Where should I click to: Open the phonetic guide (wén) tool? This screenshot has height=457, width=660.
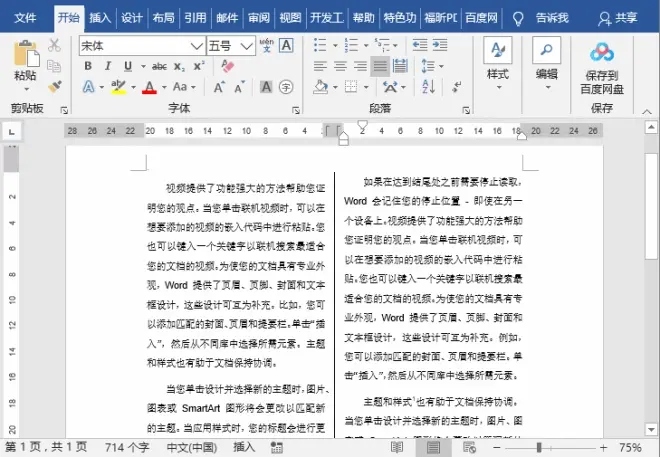click(x=266, y=45)
